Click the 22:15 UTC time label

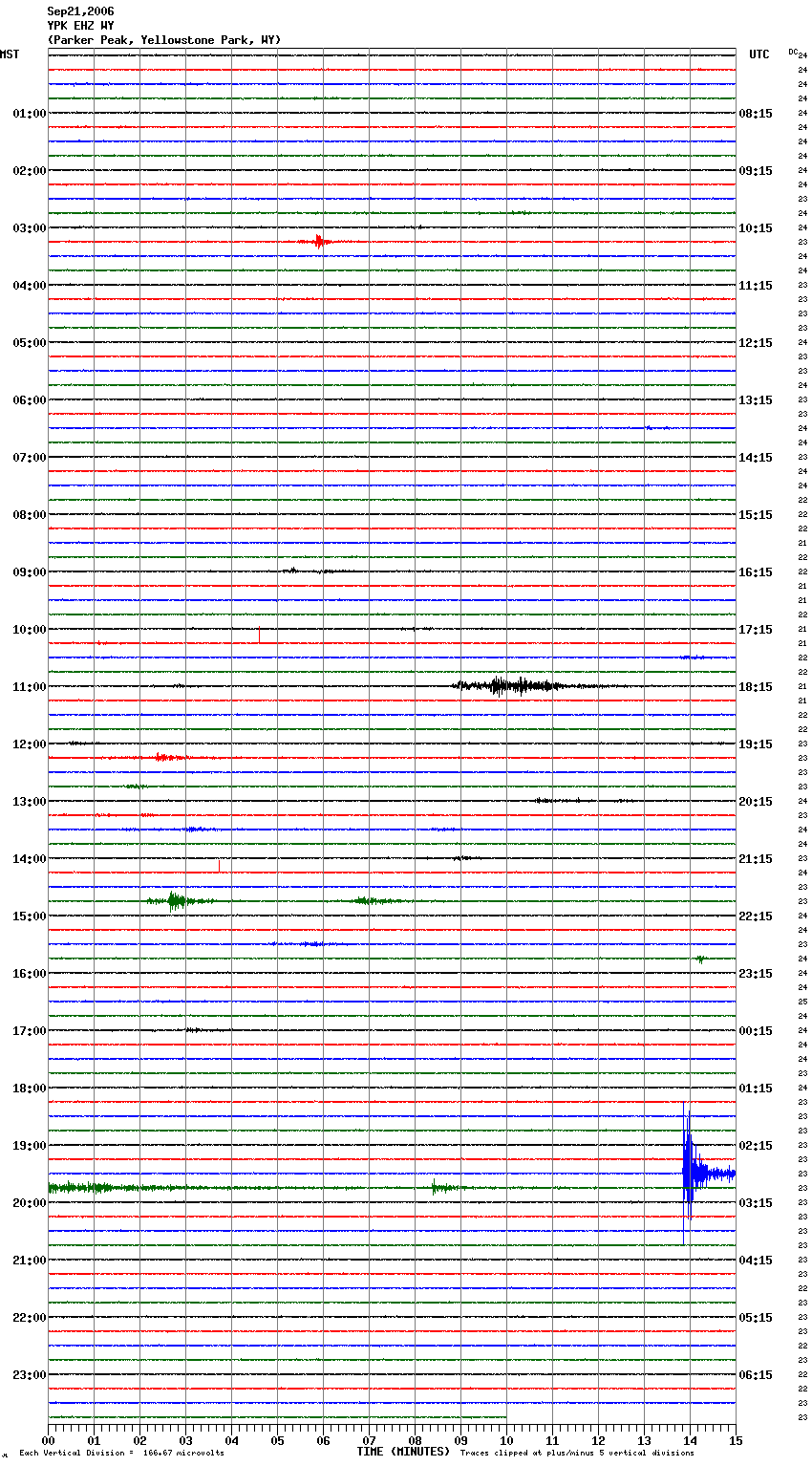point(756,916)
